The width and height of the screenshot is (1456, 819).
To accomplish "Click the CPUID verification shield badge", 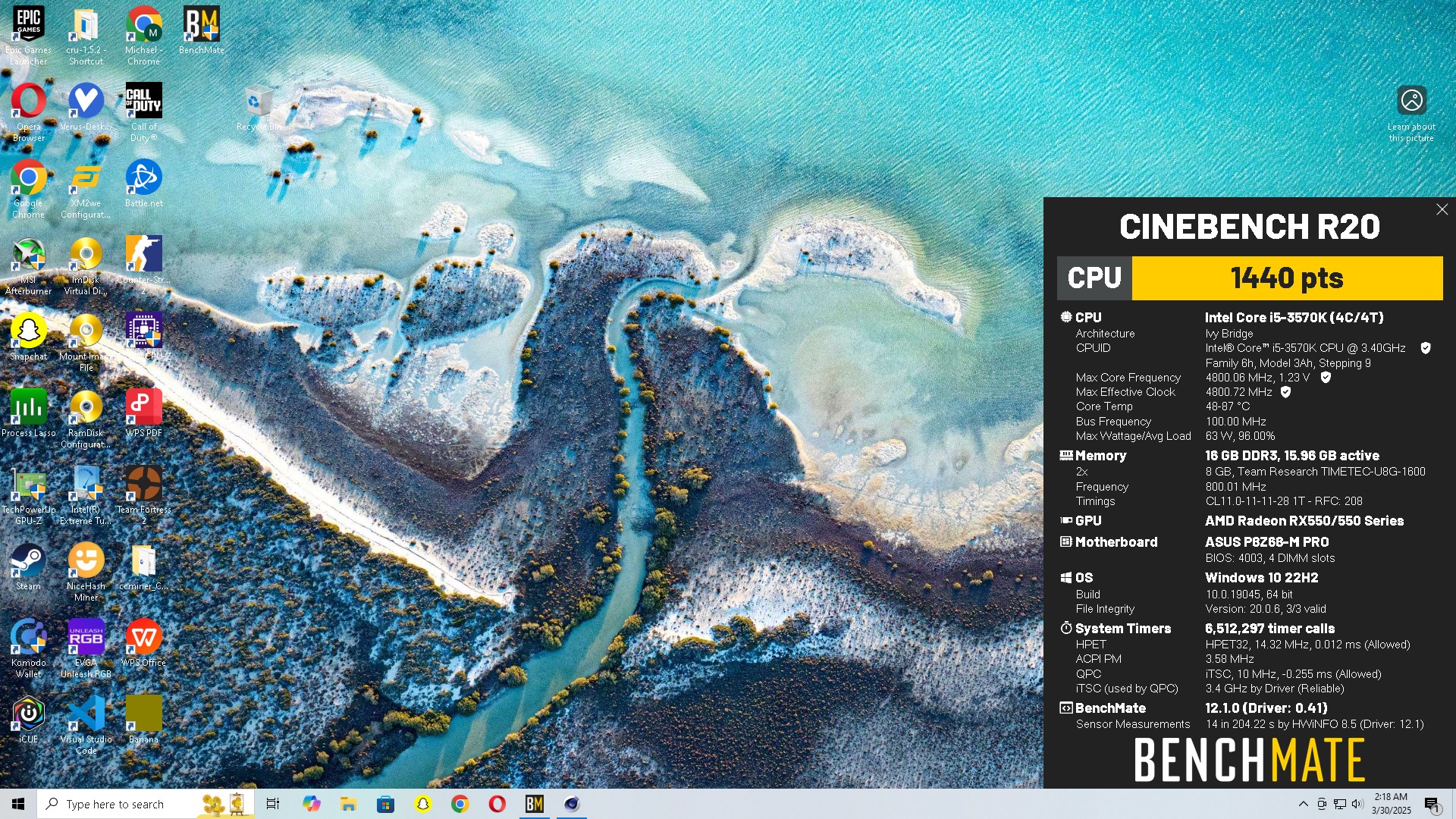I will tap(1426, 348).
